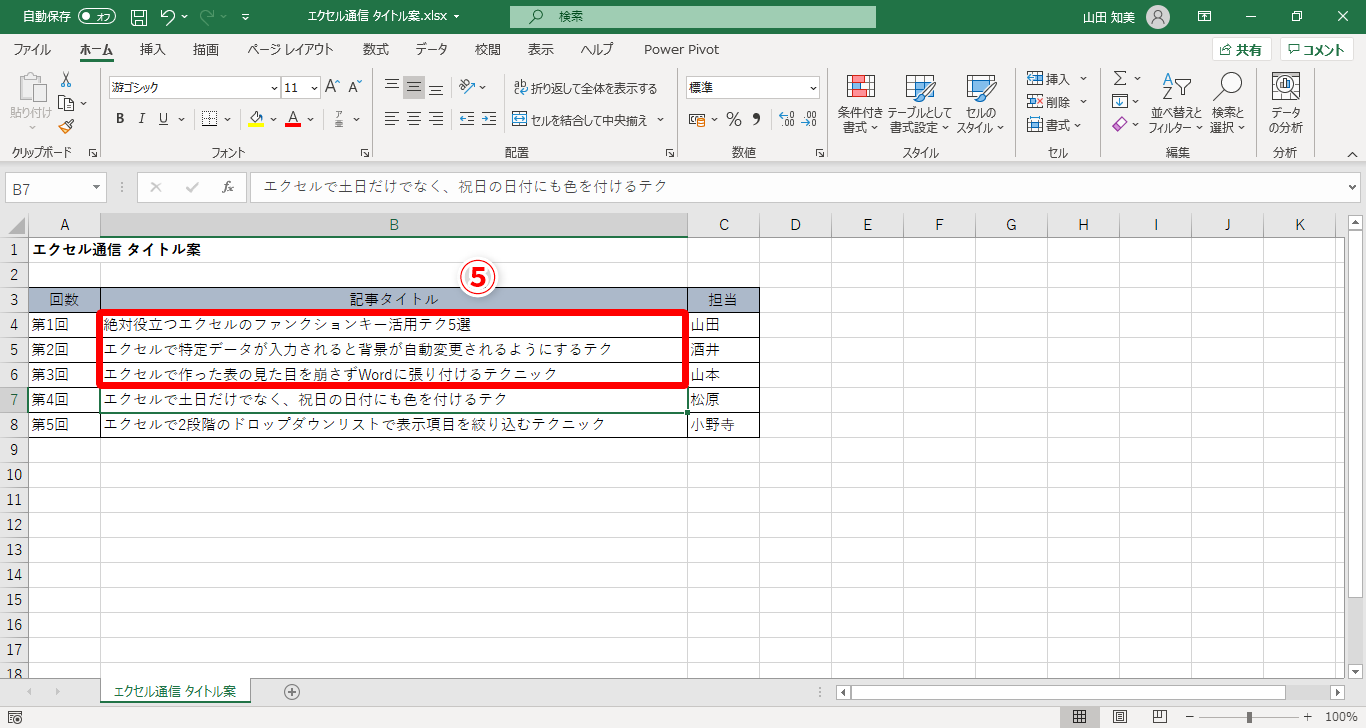The height and width of the screenshot is (728, 1366).
Task: Toggle 折り返して全体を表示する wrap text
Action: [x=585, y=88]
